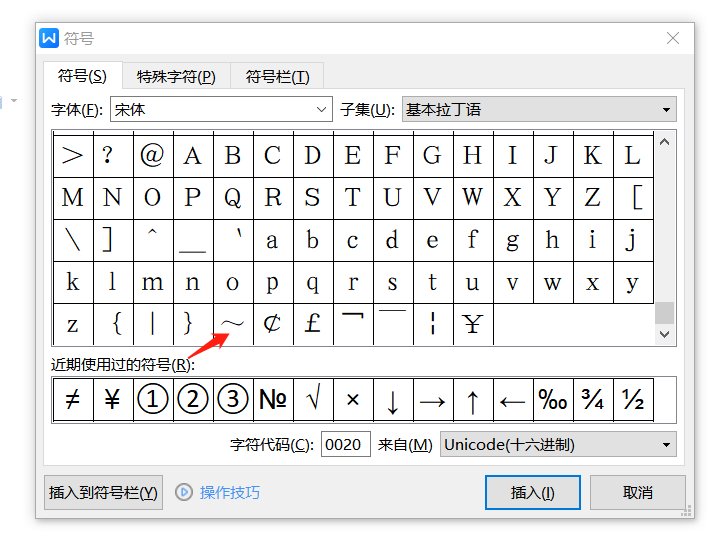Pick recent circled number ③
Image resolution: width=721 pixels, height=539 pixels.
pos(233,399)
